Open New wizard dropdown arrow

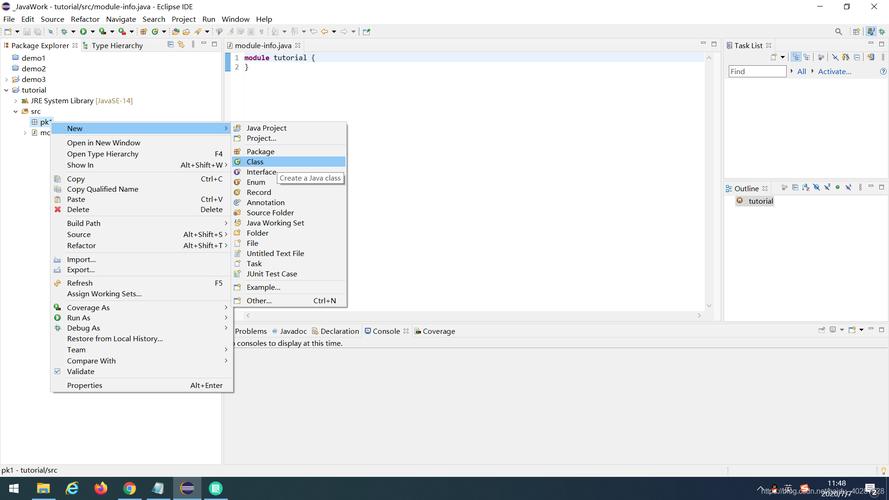click(17, 32)
